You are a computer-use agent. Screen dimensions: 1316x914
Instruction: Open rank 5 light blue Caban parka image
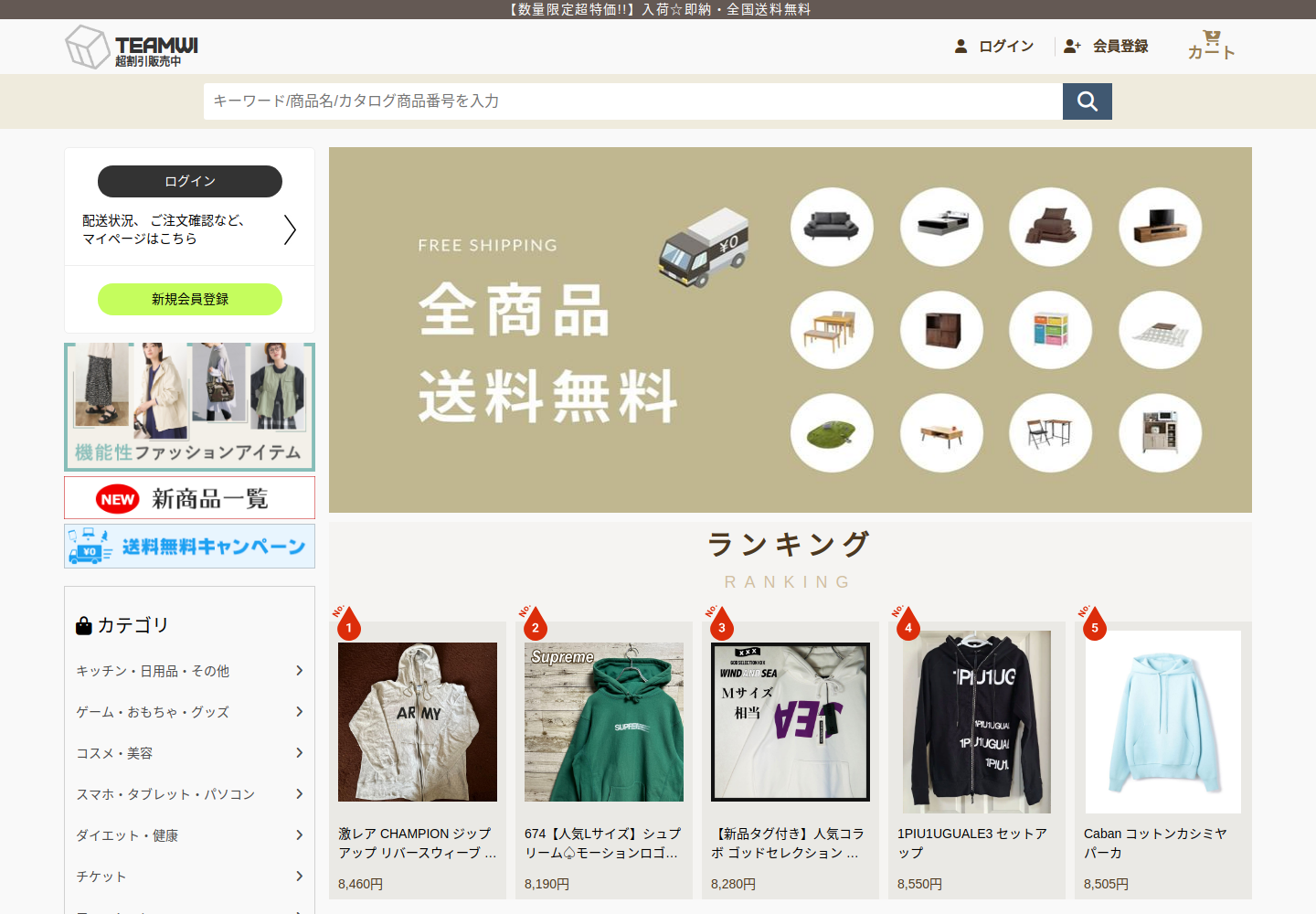click(1163, 722)
